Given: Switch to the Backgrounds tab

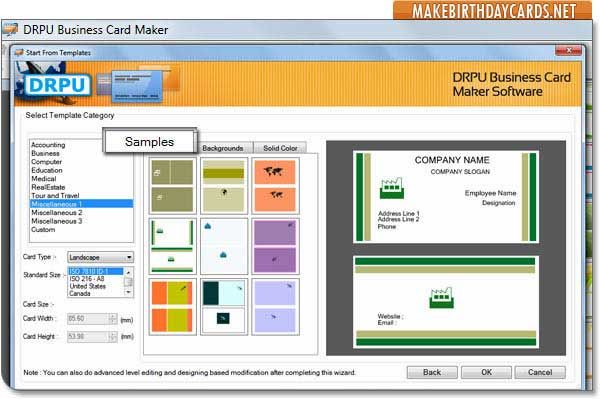Looking at the screenshot, I should click(x=223, y=148).
